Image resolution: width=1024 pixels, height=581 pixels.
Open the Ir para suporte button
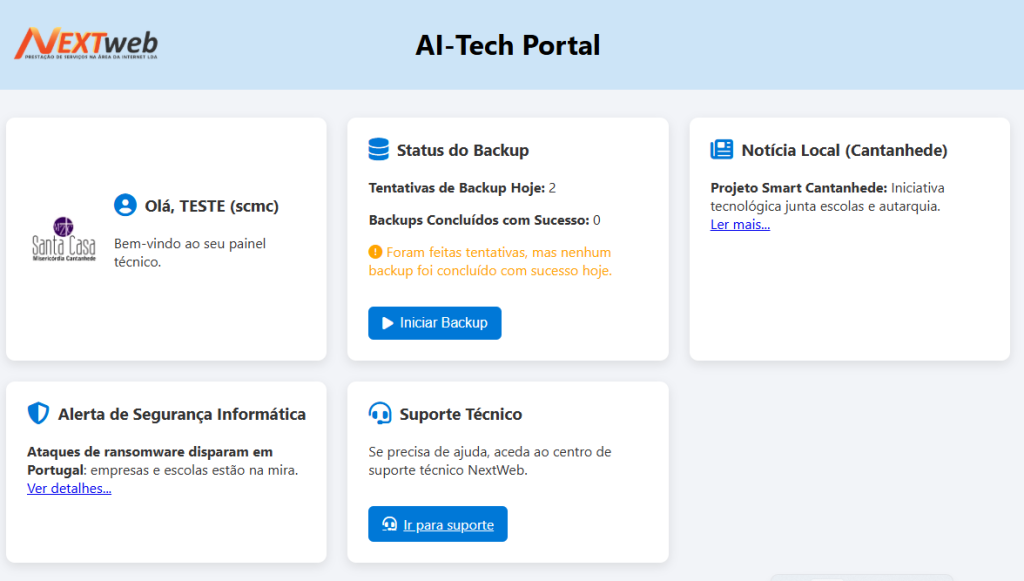pyautogui.click(x=437, y=524)
